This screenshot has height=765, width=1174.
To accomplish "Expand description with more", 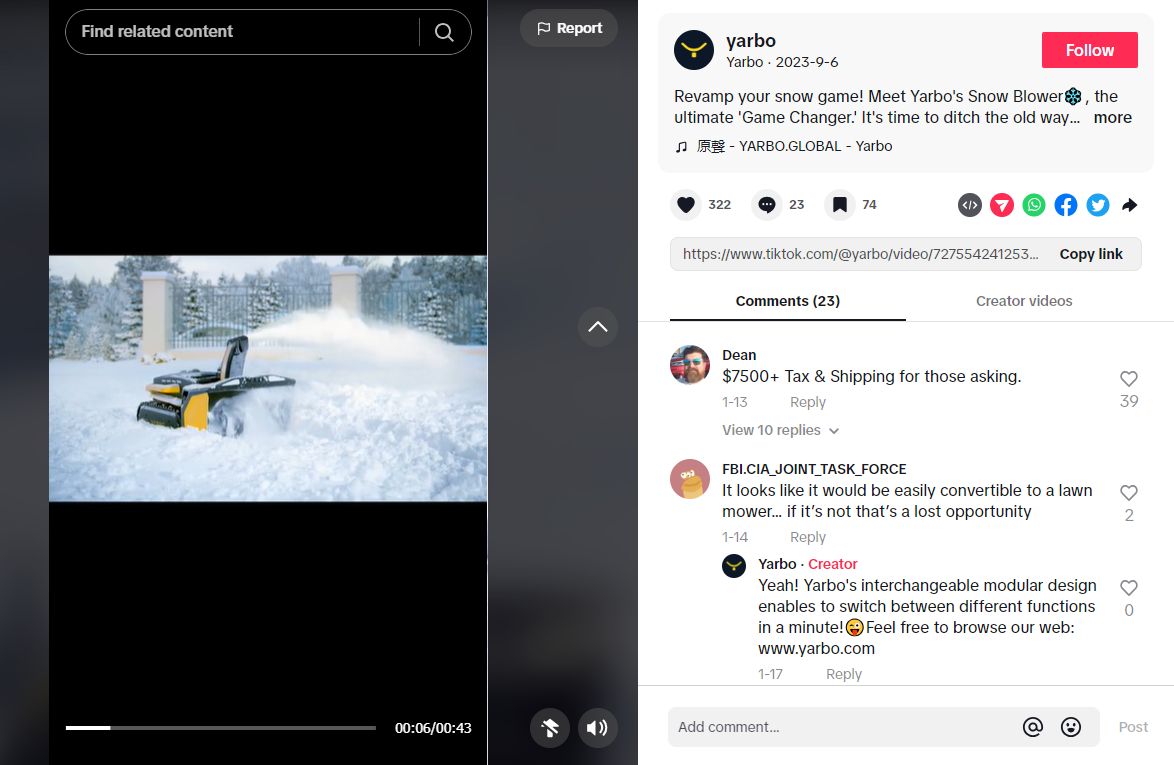I will click(x=1112, y=118).
